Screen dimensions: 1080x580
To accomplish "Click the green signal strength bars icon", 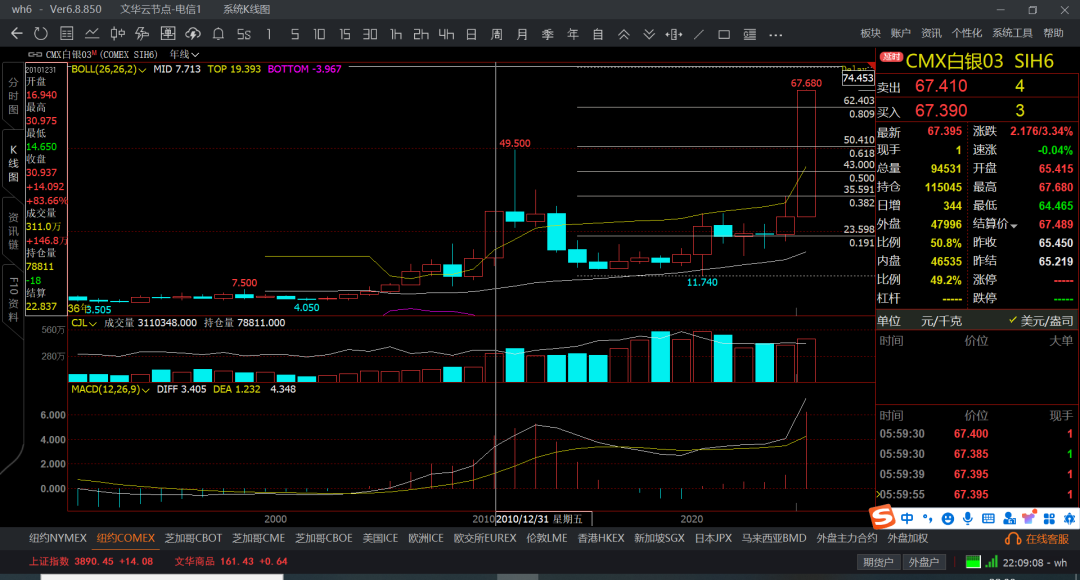I will [991, 562].
